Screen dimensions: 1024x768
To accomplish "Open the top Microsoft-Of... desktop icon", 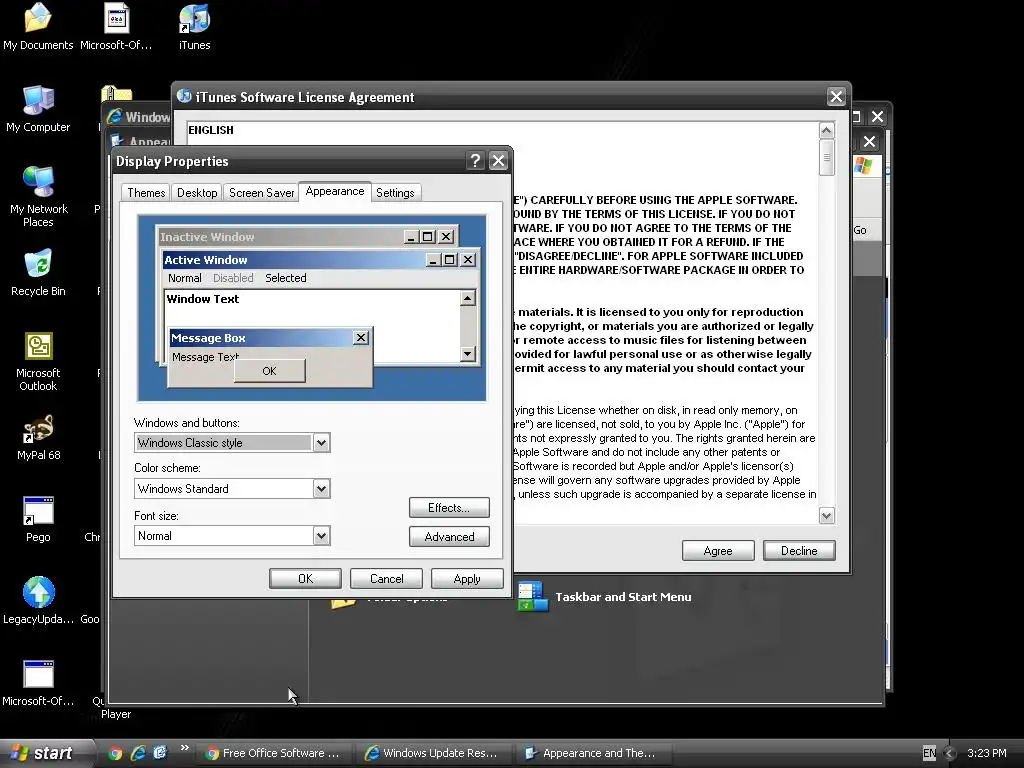I will [116, 27].
